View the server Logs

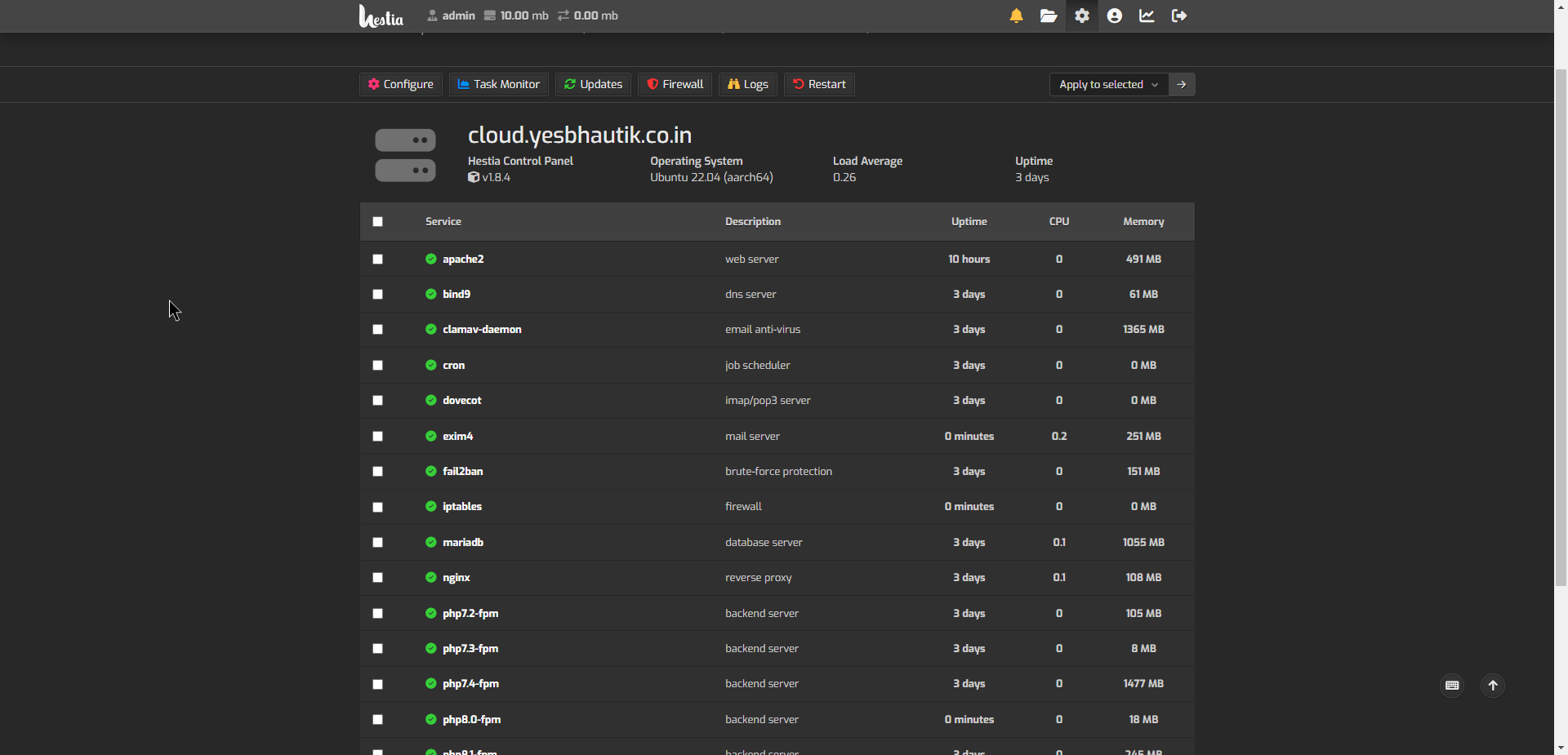[x=748, y=84]
